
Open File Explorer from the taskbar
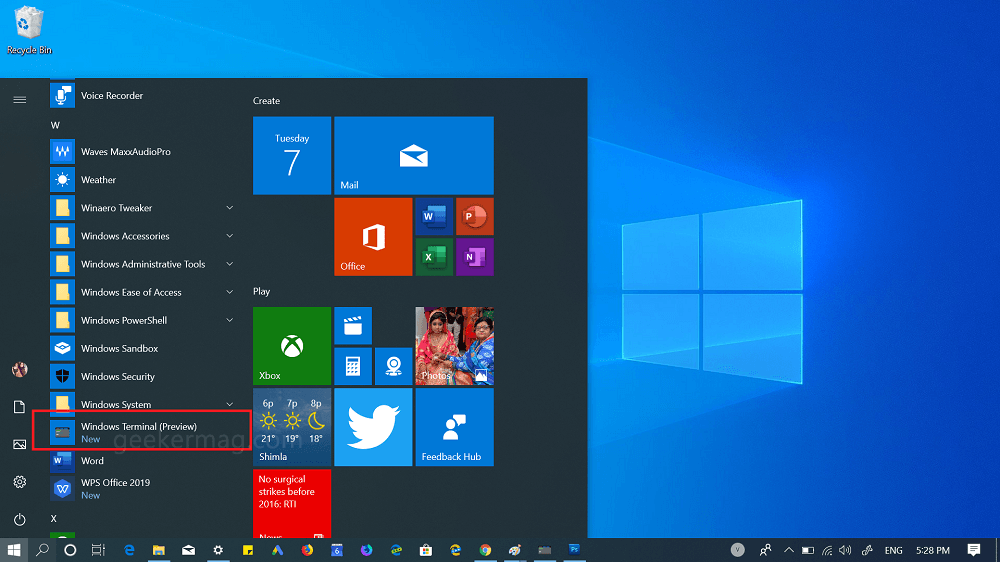click(x=159, y=550)
